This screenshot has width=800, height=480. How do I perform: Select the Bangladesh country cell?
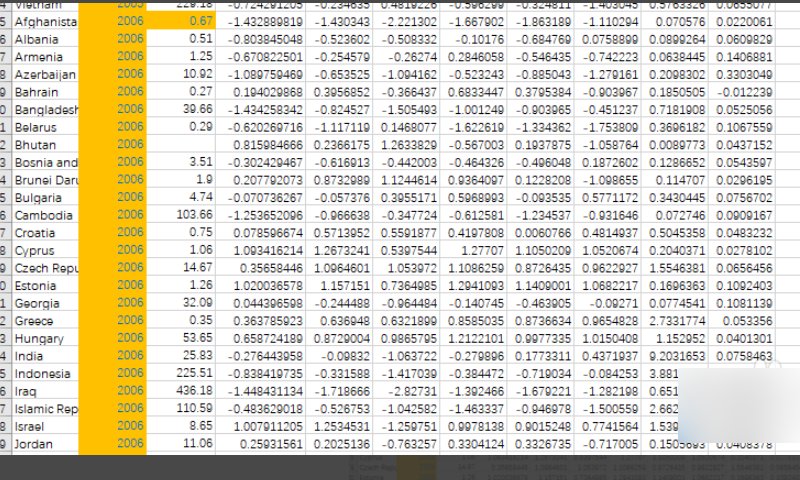point(43,109)
